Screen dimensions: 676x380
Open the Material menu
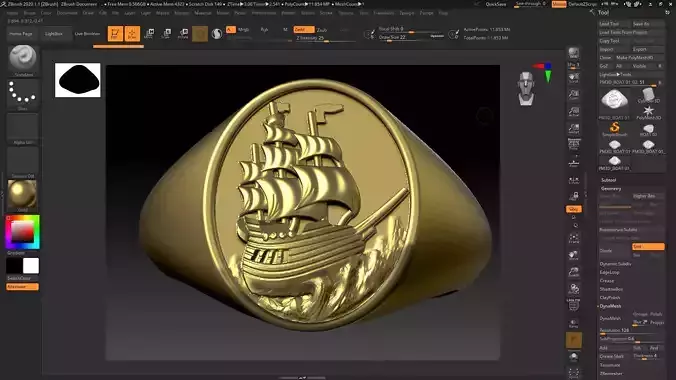[203, 13]
